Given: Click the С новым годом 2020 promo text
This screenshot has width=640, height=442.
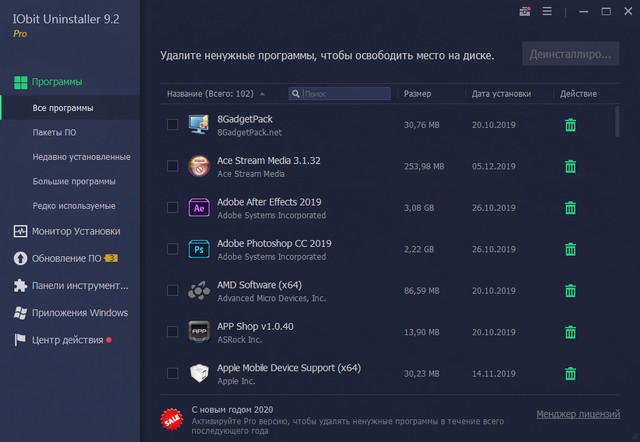Looking at the screenshot, I should tap(232, 410).
